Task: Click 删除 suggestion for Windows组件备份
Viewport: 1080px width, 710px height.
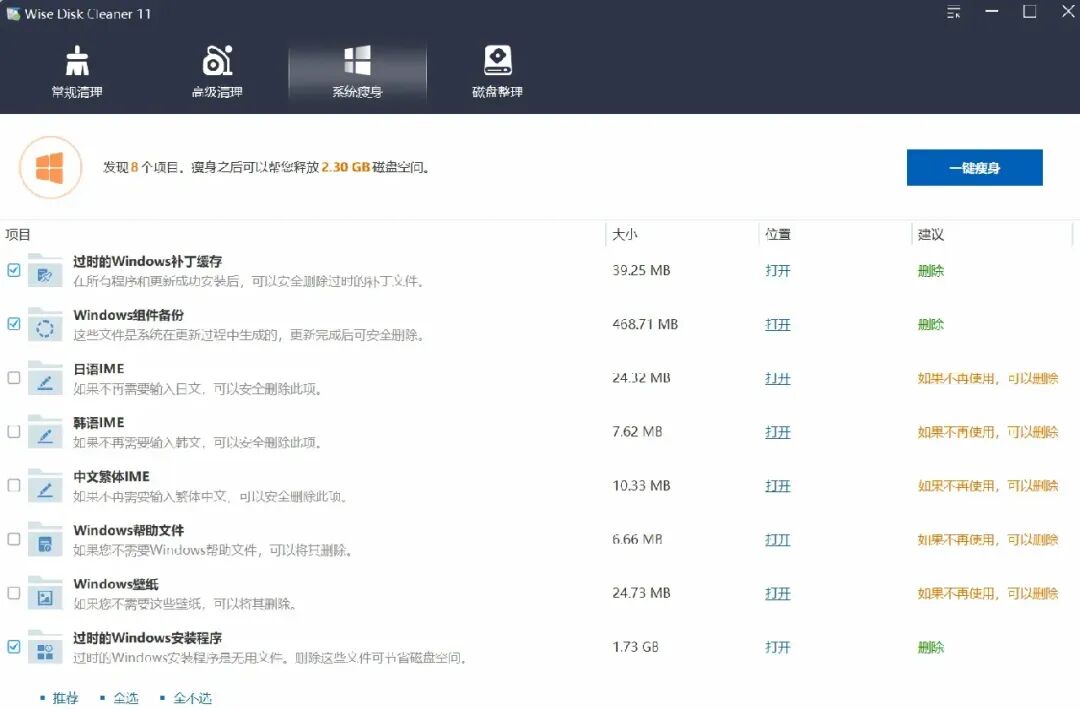Action: (931, 324)
